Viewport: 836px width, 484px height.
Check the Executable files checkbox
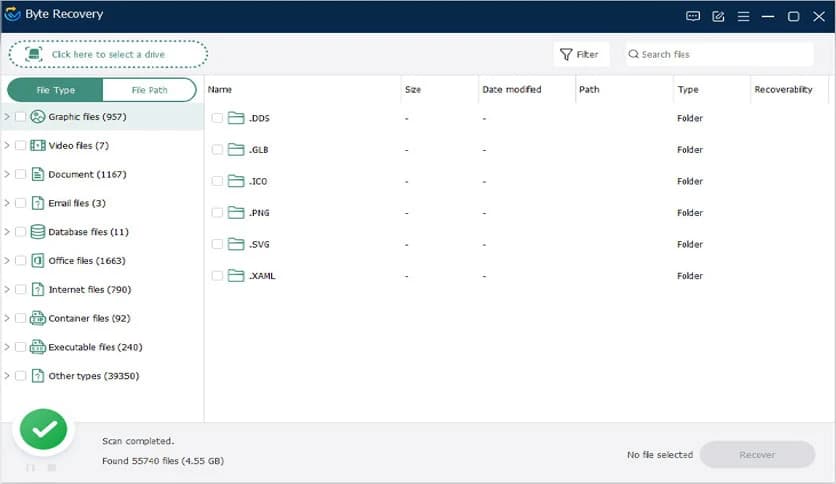(20, 346)
